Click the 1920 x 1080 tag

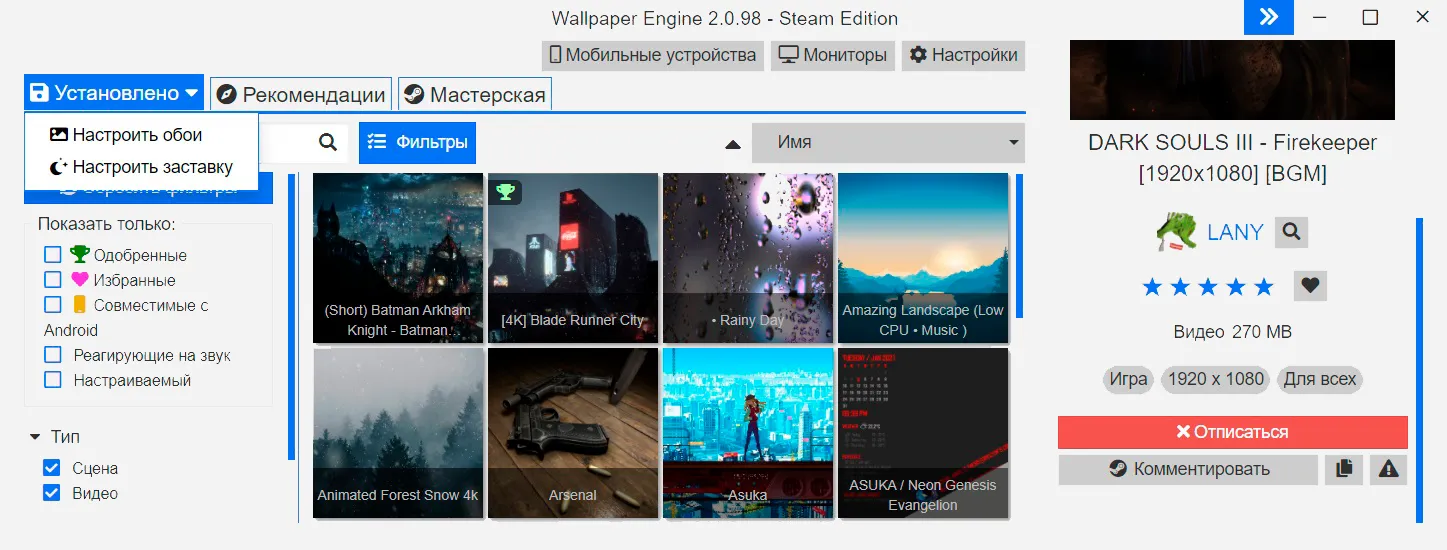[1216, 379]
